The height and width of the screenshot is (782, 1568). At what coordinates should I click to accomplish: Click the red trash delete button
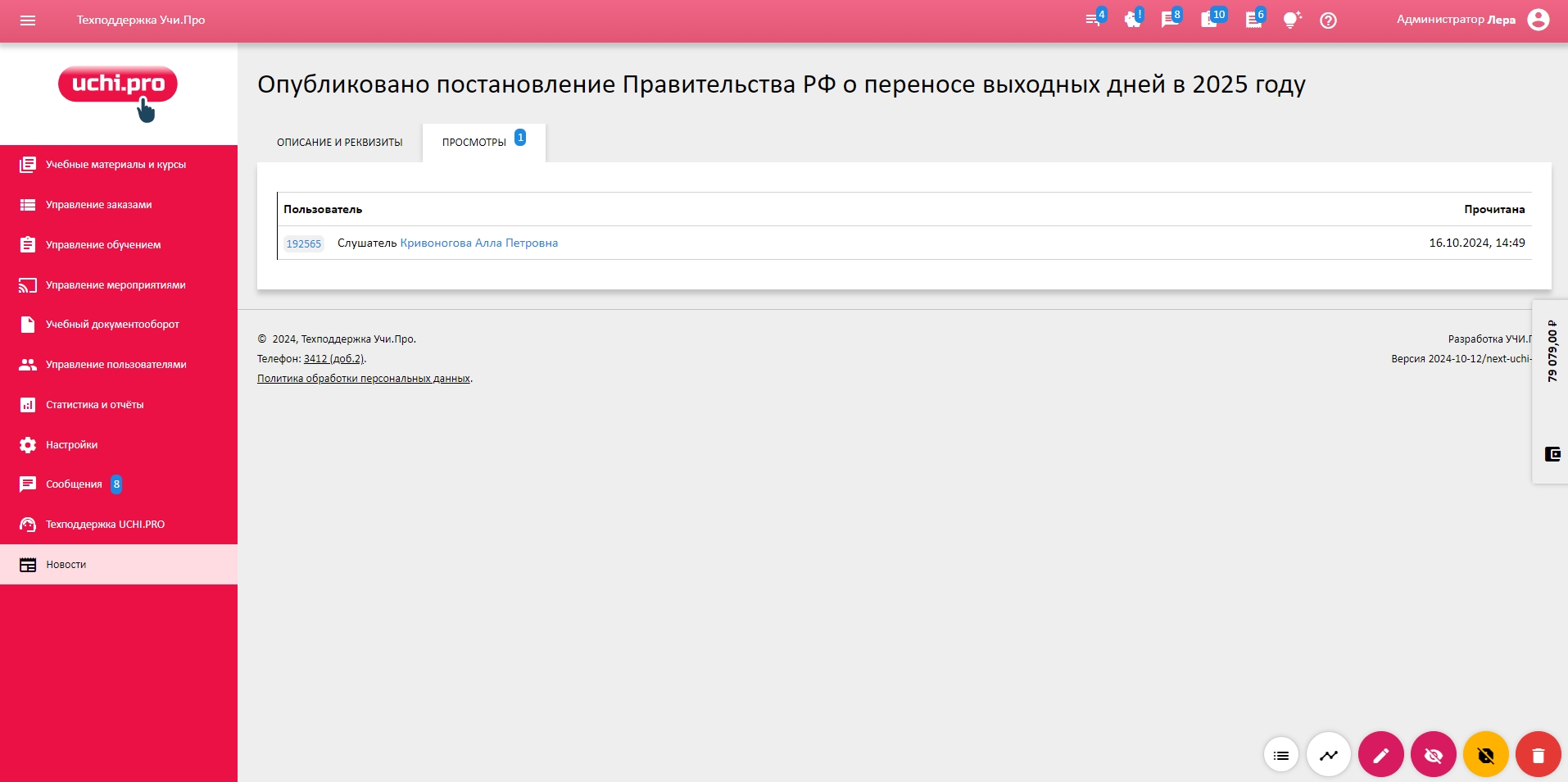click(1539, 754)
